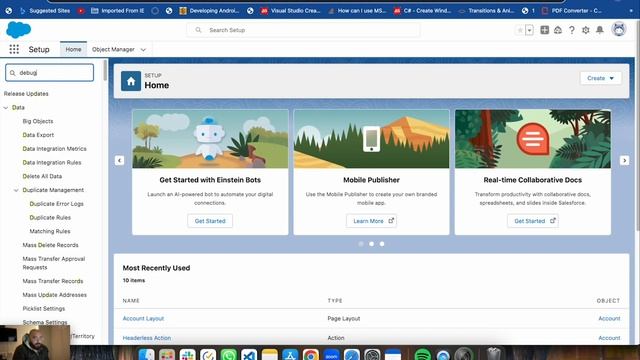Click the Mobile Publisher card image
The width and height of the screenshot is (640, 360).
click(371, 139)
